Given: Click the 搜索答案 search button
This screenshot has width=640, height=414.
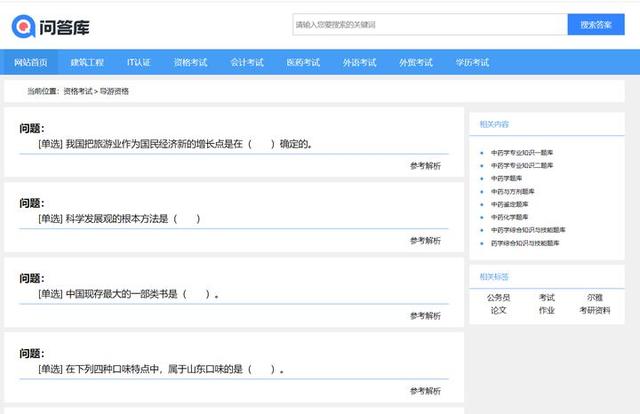Looking at the screenshot, I should click(596, 24).
